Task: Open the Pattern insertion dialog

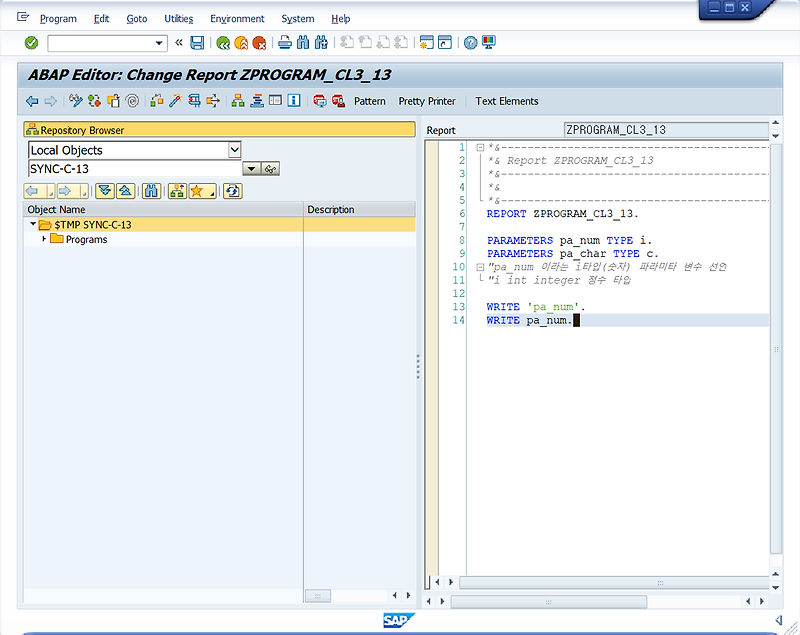Action: [370, 101]
